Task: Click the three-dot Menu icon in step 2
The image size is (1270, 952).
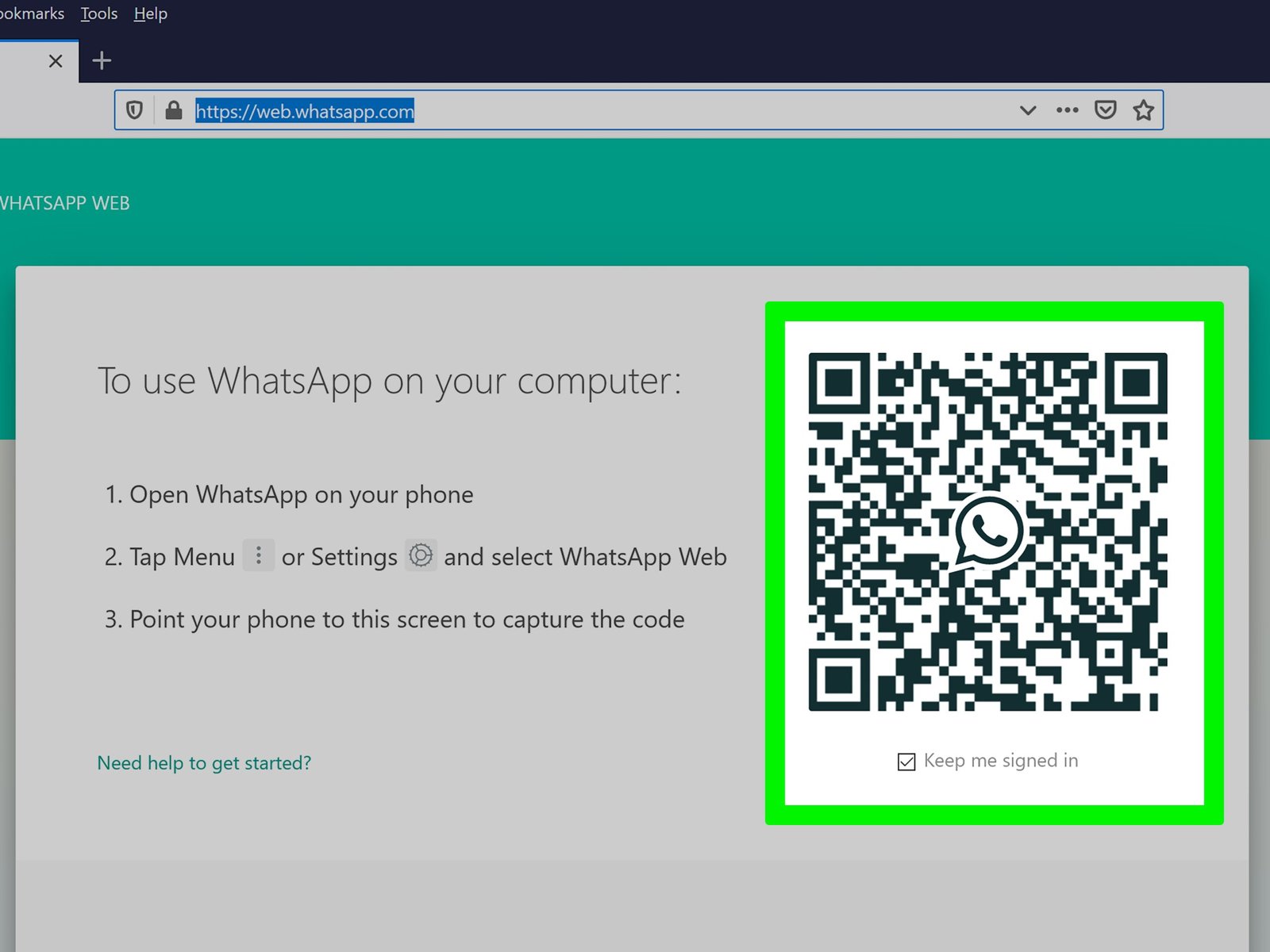Action: click(x=258, y=555)
